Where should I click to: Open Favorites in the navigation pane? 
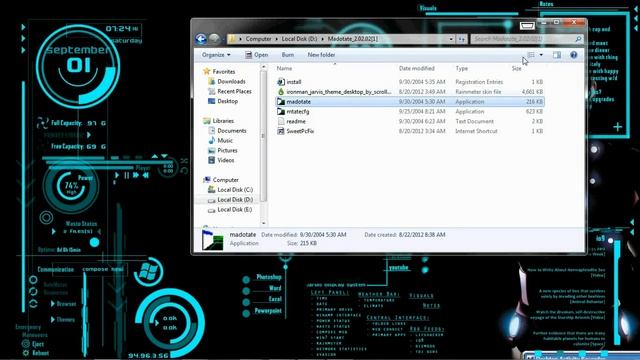[x=224, y=71]
